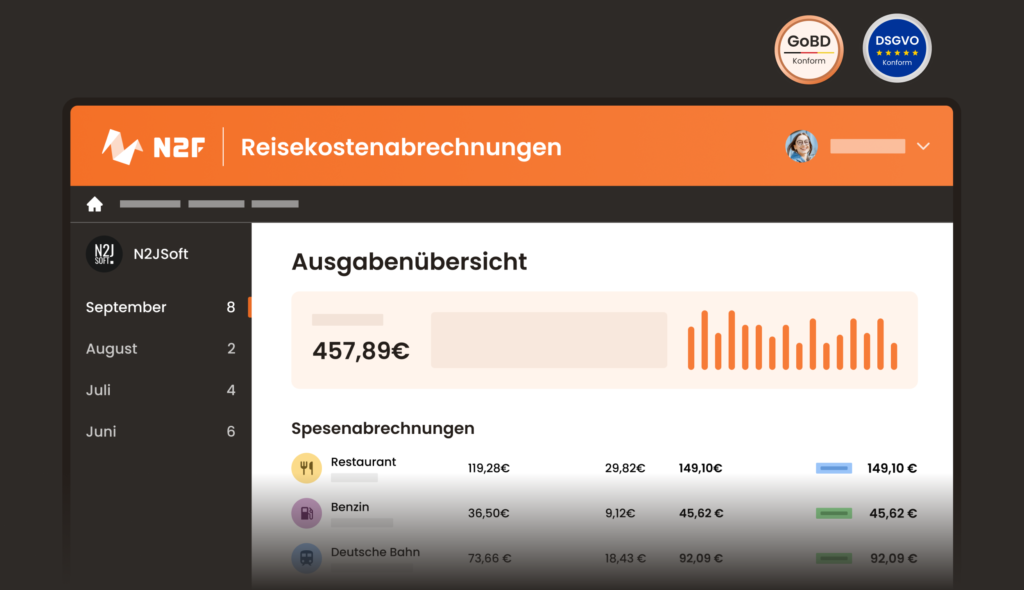Toggle the green status bar on the Benzin row
This screenshot has height=590, width=1024.
833,512
